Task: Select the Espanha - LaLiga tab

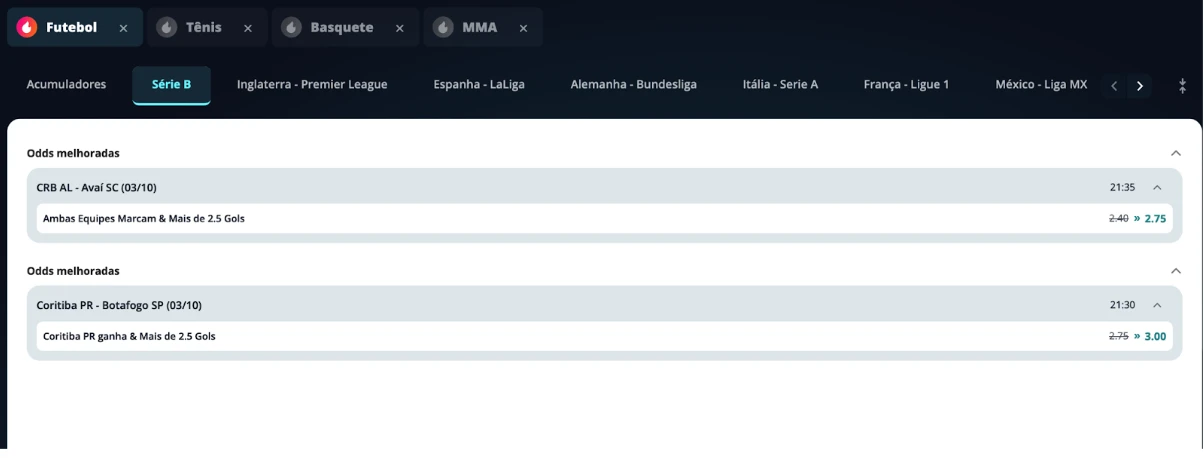Action: [x=479, y=85]
